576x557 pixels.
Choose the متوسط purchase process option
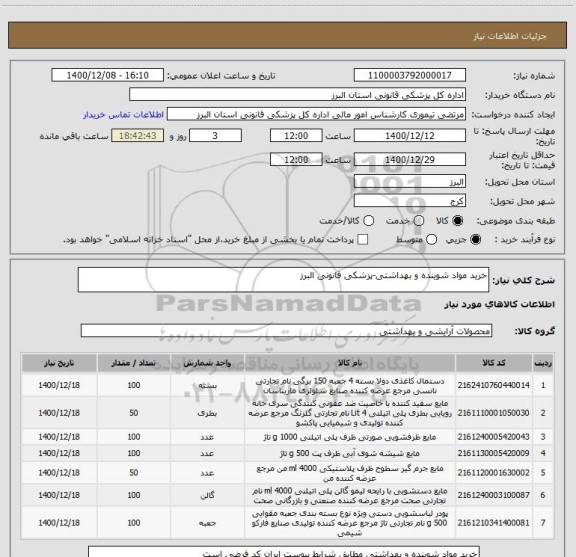(431, 240)
